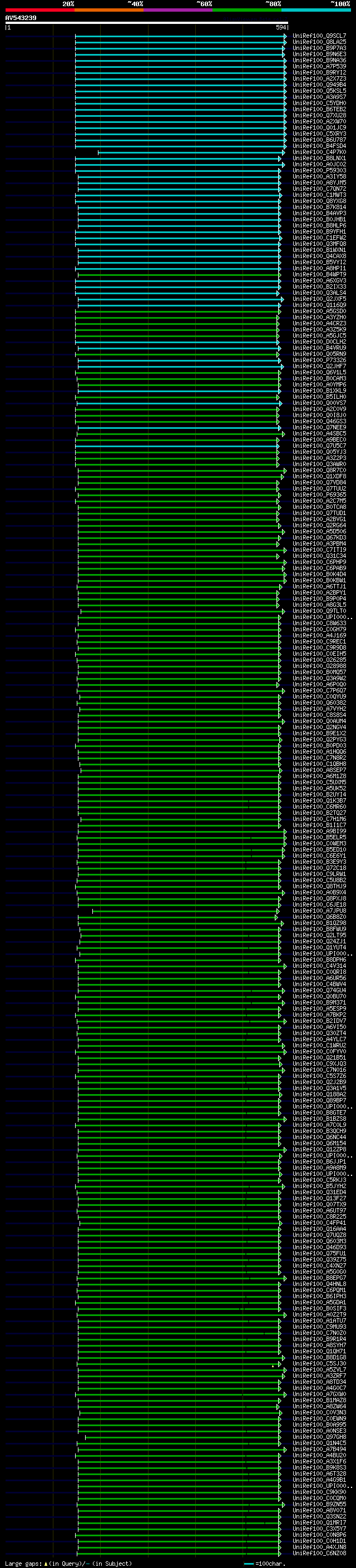Select the UniRef100_B4WPT9 label
The image size is (356, 1568).
tap(319, 275)
